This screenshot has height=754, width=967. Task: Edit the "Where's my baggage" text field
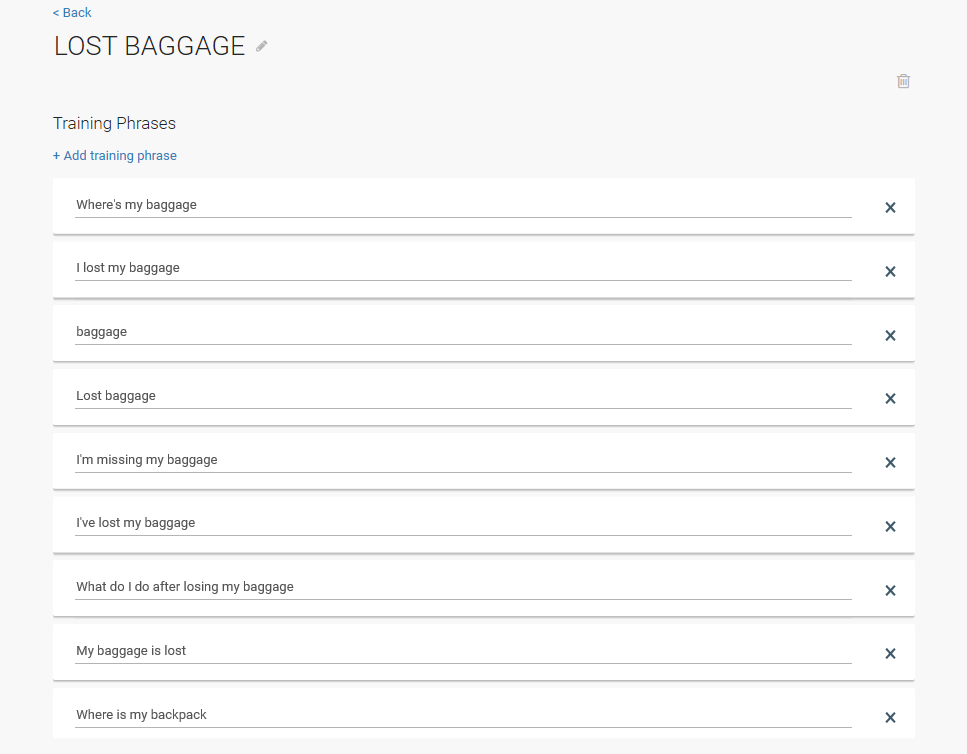(x=463, y=205)
